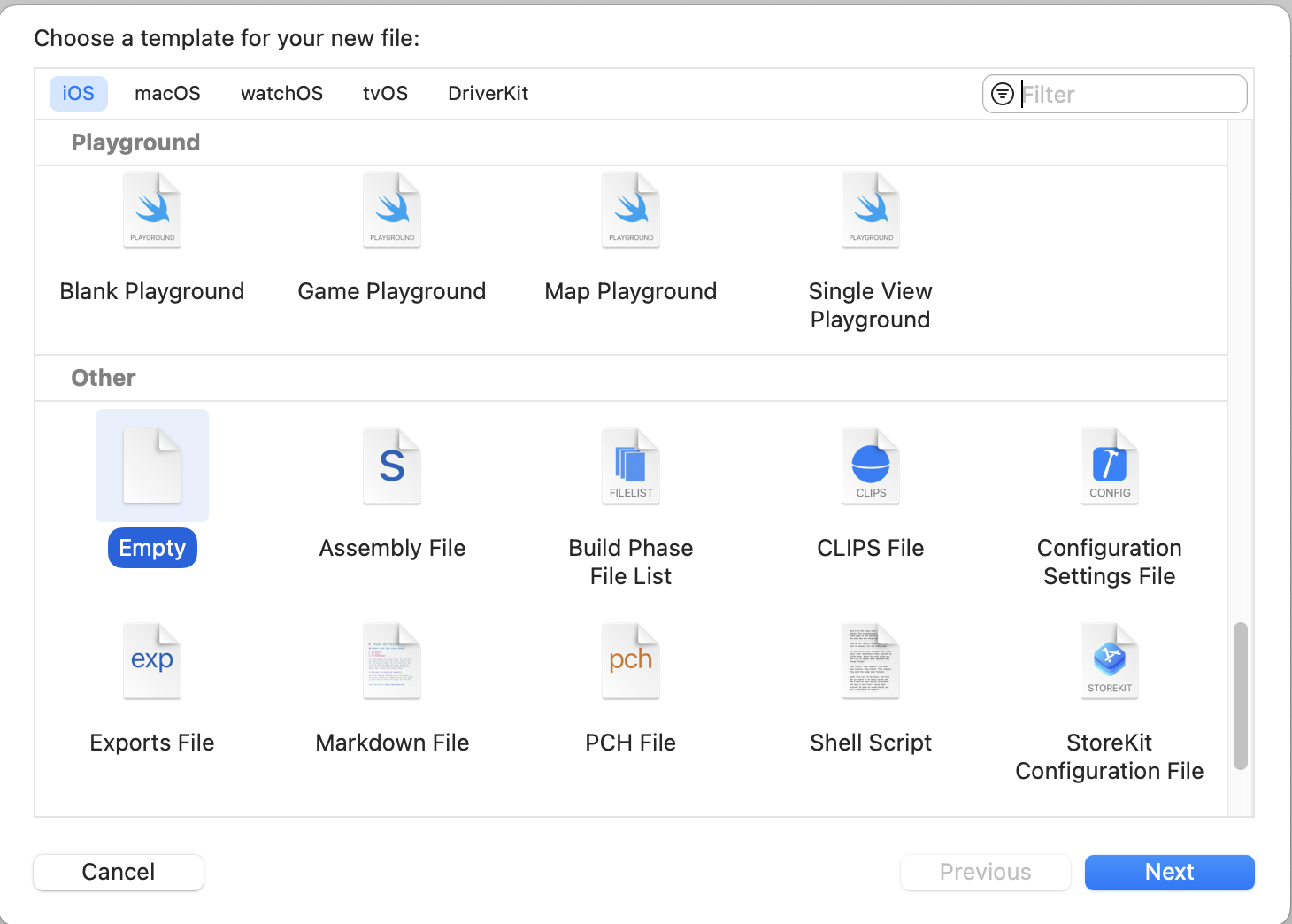Click the Empty file template icon
The height and width of the screenshot is (924, 1292).
(152, 466)
